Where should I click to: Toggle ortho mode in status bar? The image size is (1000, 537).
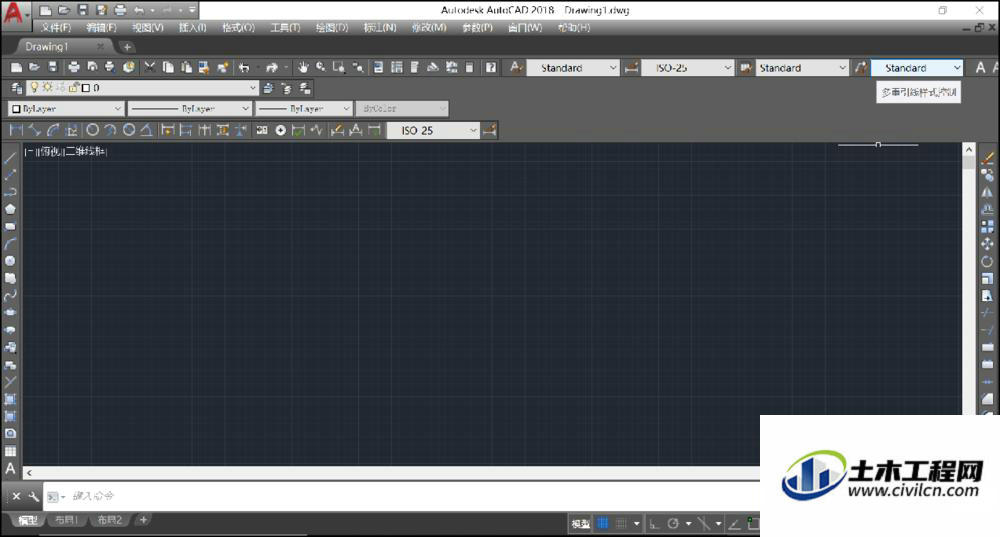654,524
